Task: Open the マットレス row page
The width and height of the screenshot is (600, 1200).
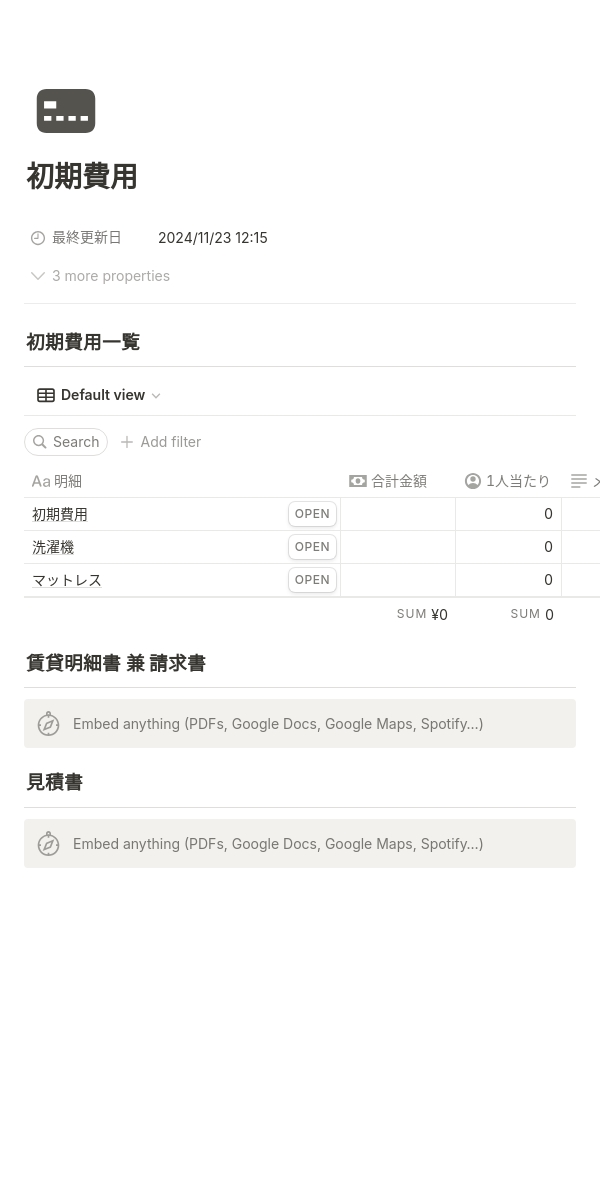Action: click(312, 580)
